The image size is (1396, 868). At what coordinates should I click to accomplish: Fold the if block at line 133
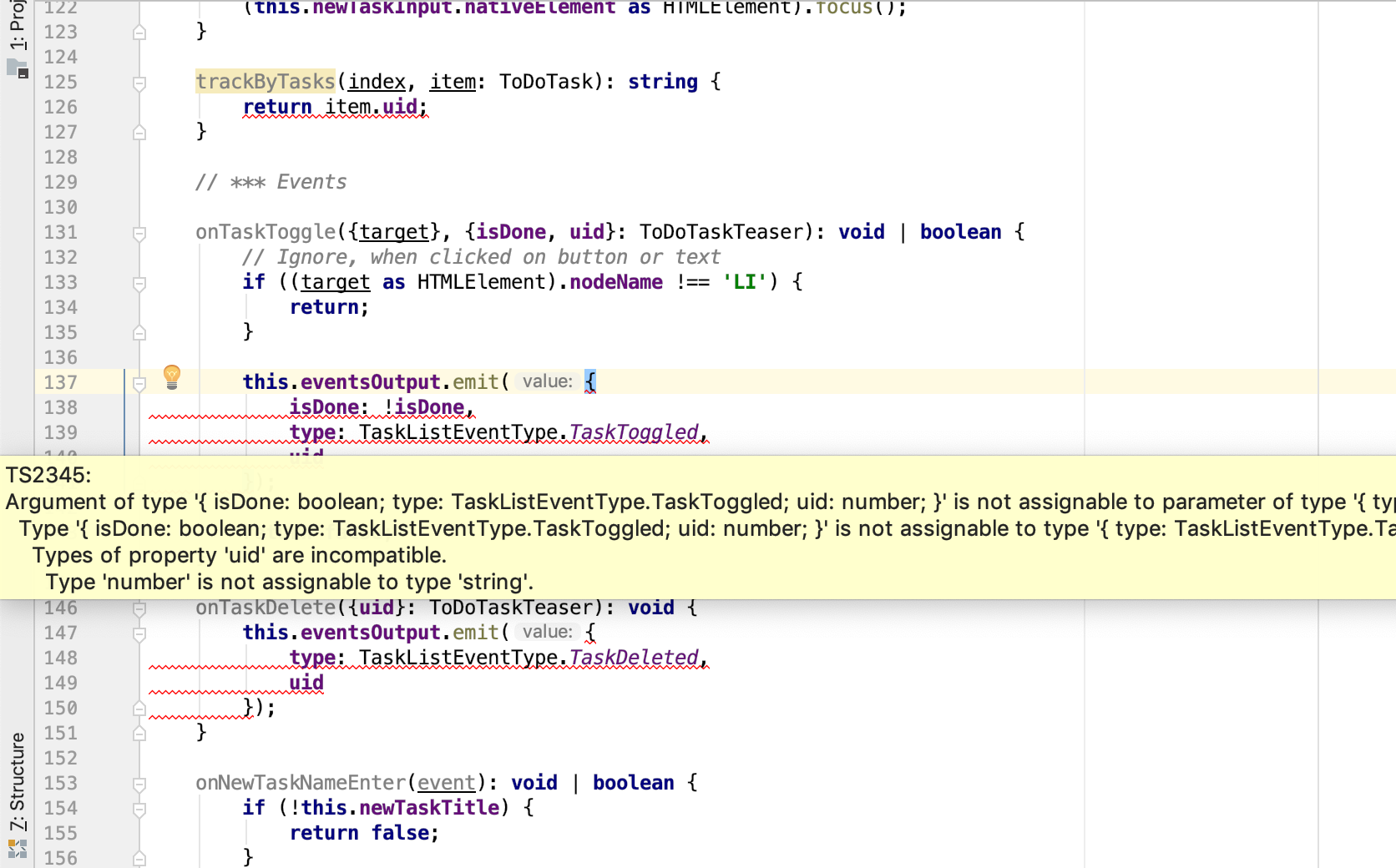click(x=139, y=283)
